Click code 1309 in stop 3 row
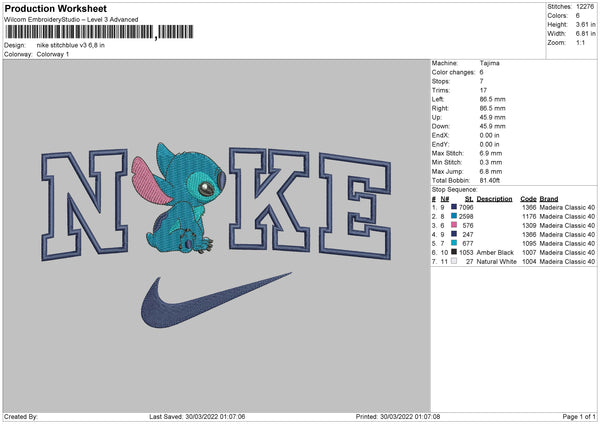The height and width of the screenshot is (424, 600). coord(529,225)
